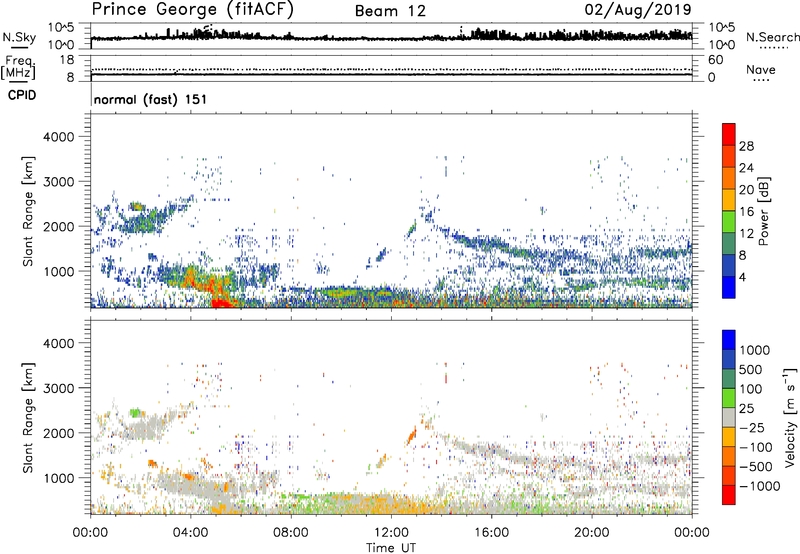
Task: Click 'normal (fast) 151' text
Action: coord(151,99)
